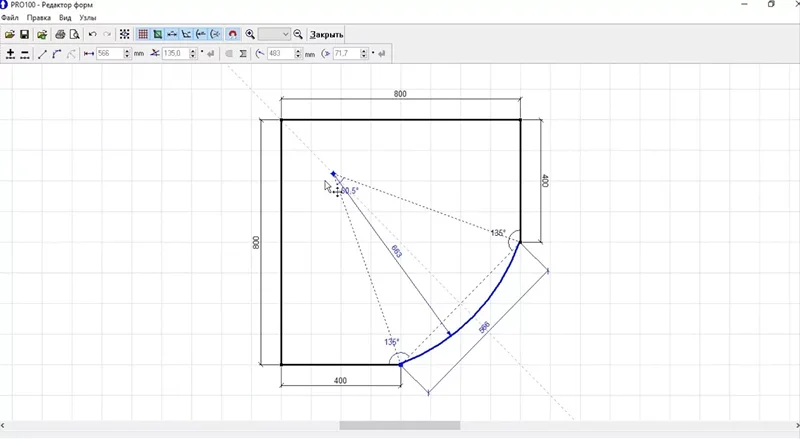Open the Файл menu
The width and height of the screenshot is (800, 439).
(x=10, y=18)
